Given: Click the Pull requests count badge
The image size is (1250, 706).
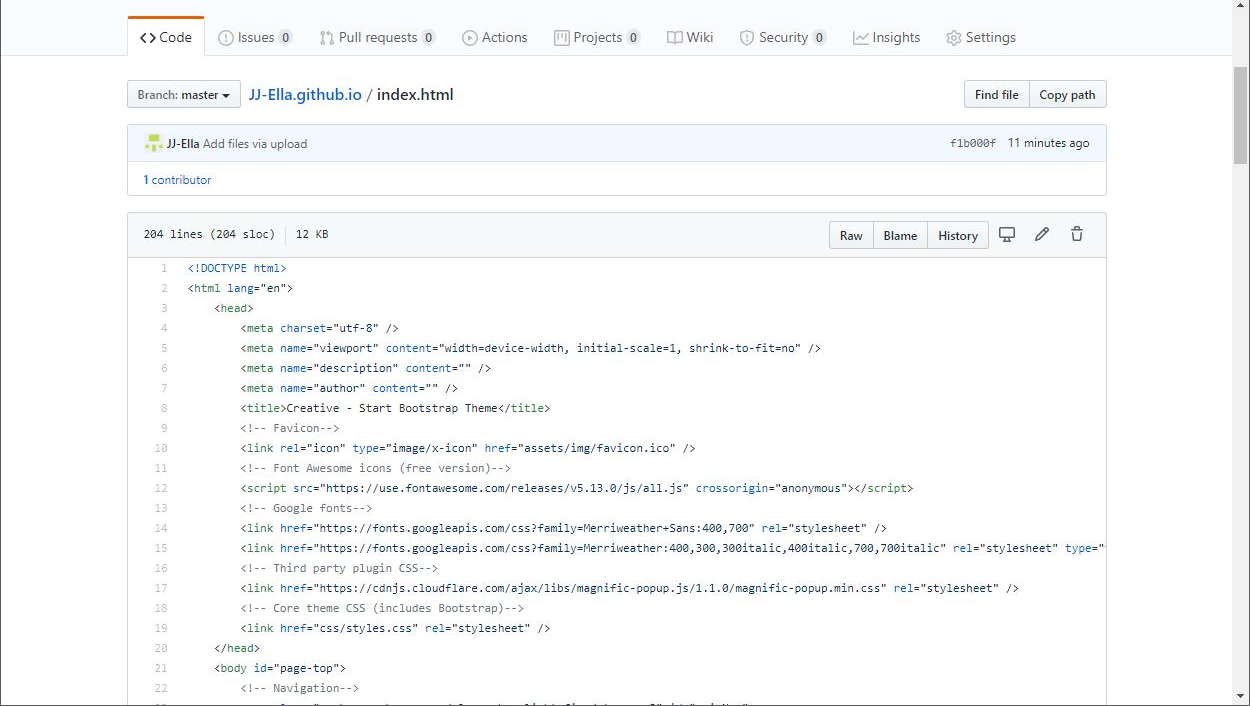Looking at the screenshot, I should point(428,38).
